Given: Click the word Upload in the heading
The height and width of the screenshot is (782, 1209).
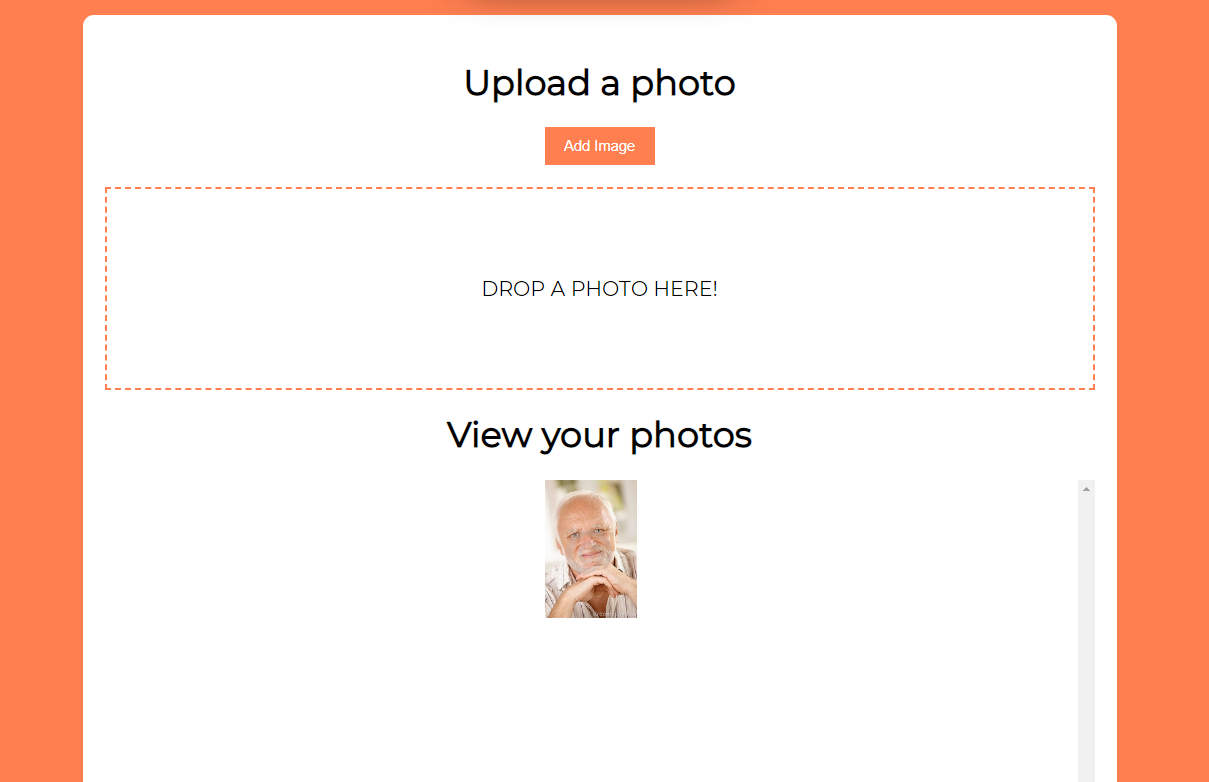Looking at the screenshot, I should click(527, 83).
